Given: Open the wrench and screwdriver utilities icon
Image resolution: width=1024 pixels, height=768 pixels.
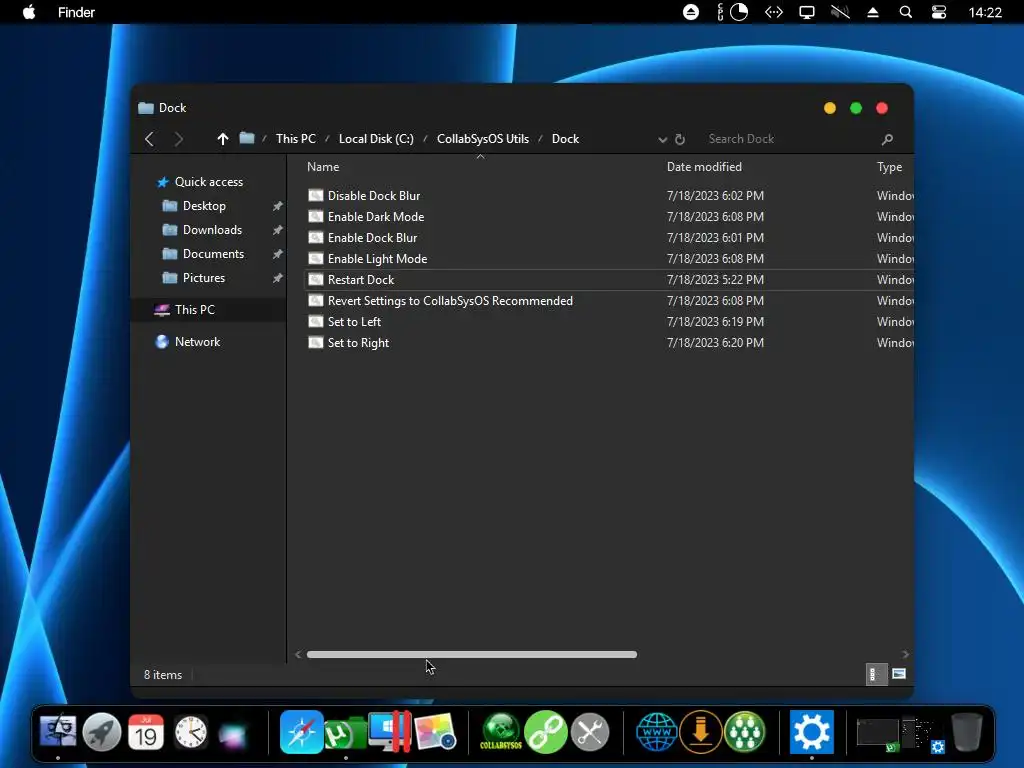Looking at the screenshot, I should 590,731.
